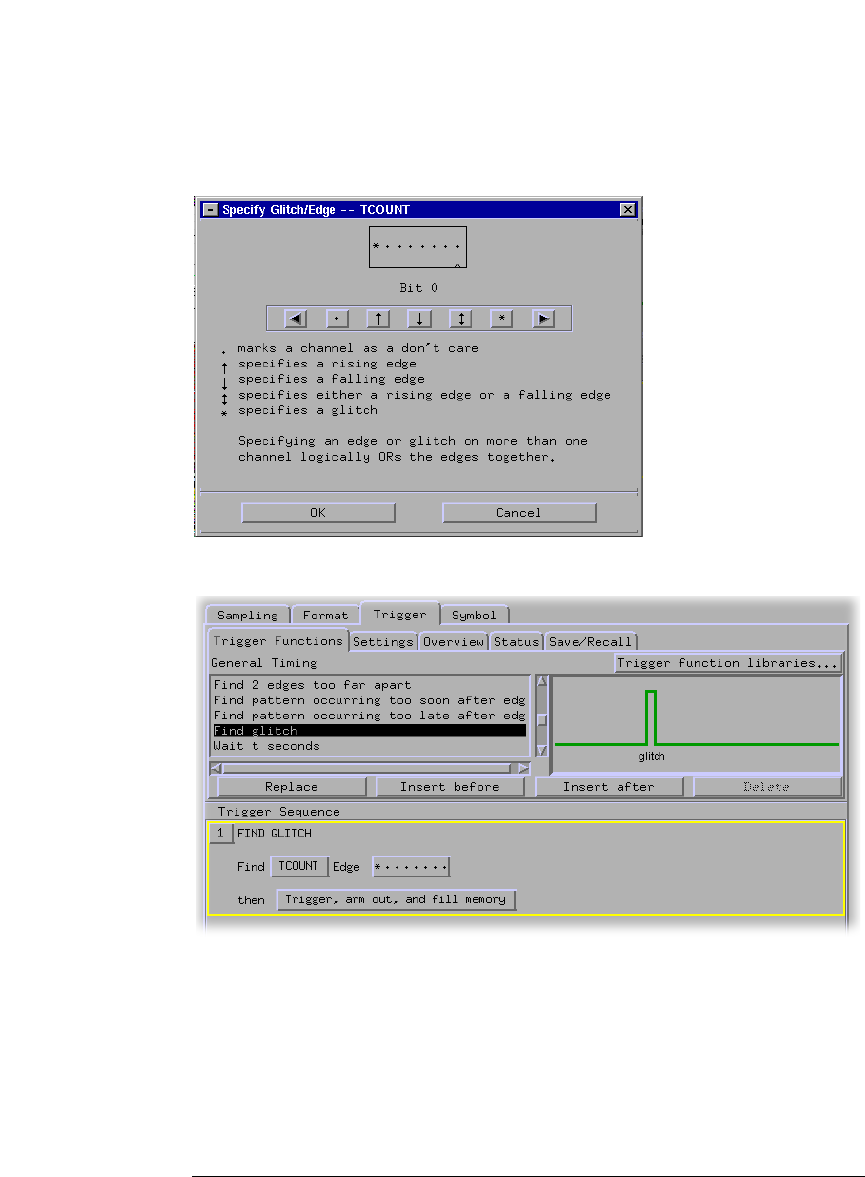Select trigger sequence step 1
The height and width of the screenshot is (1177, 865).
point(220,833)
